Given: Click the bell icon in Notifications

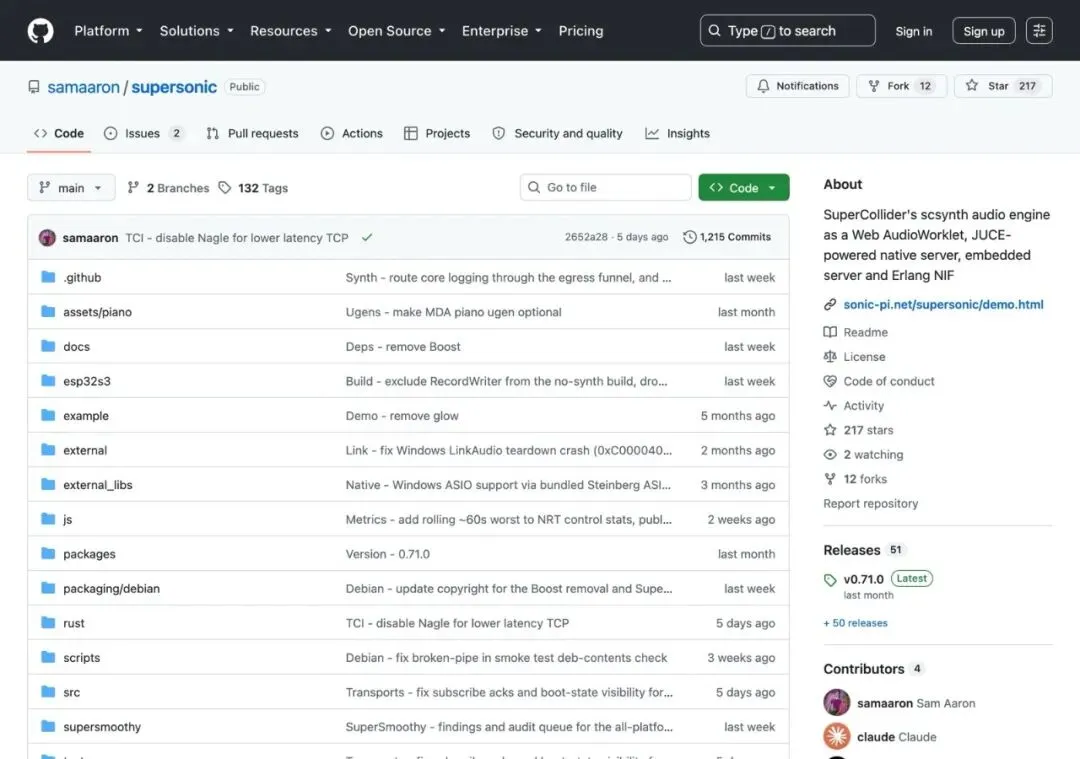Looking at the screenshot, I should click(x=763, y=86).
